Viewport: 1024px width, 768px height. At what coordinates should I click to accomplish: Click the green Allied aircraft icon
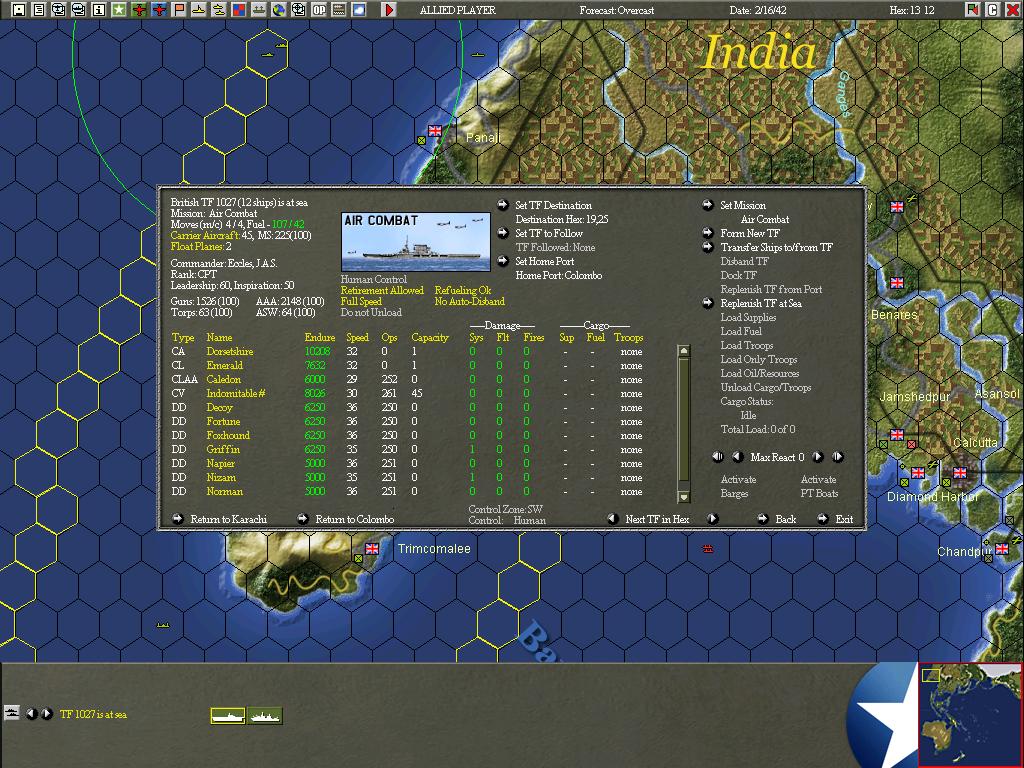[137, 10]
